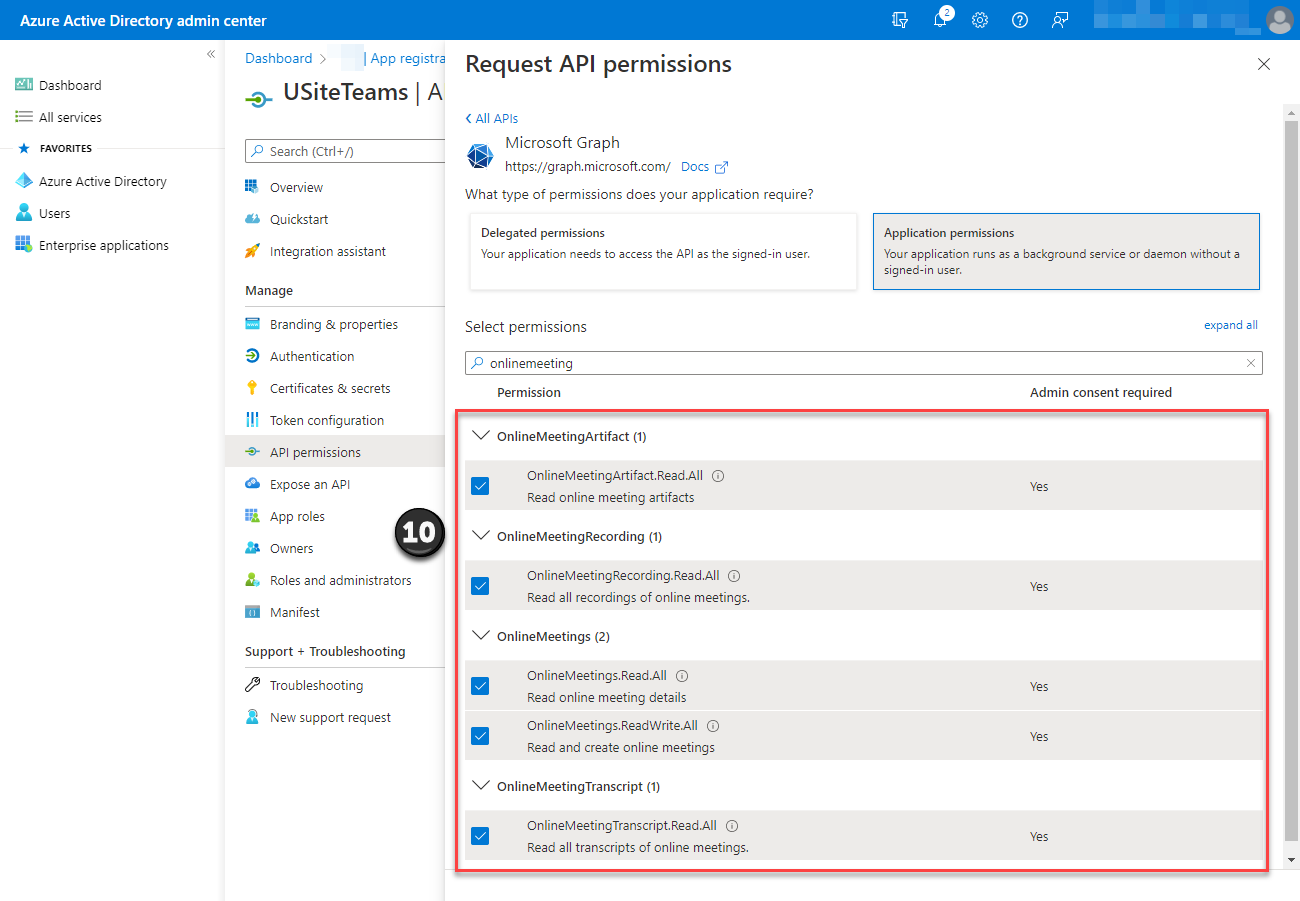Viewport: 1300px width, 901px height.
Task: Open Branding & properties
Action: [x=334, y=324]
